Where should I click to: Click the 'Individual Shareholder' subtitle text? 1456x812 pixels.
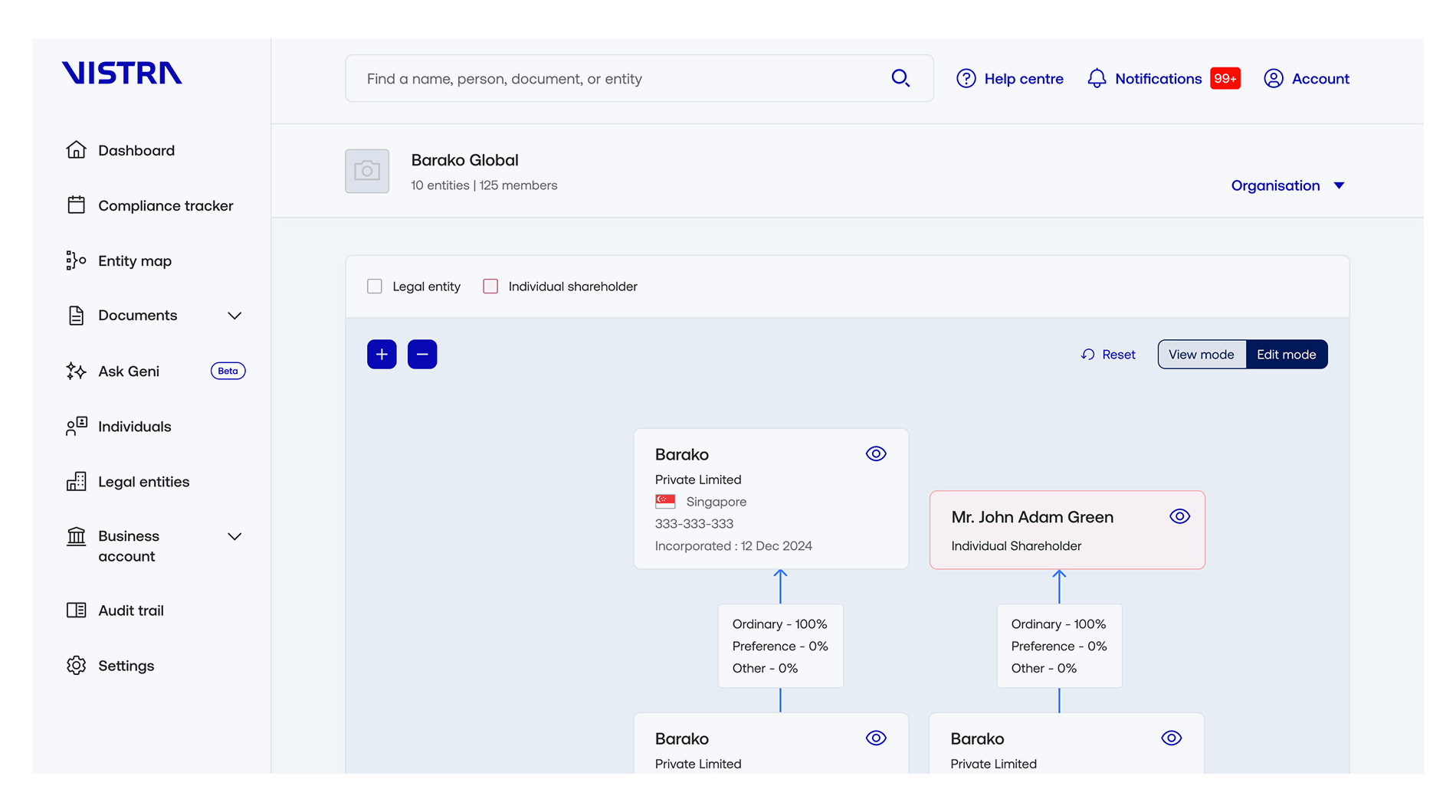[x=1016, y=546]
